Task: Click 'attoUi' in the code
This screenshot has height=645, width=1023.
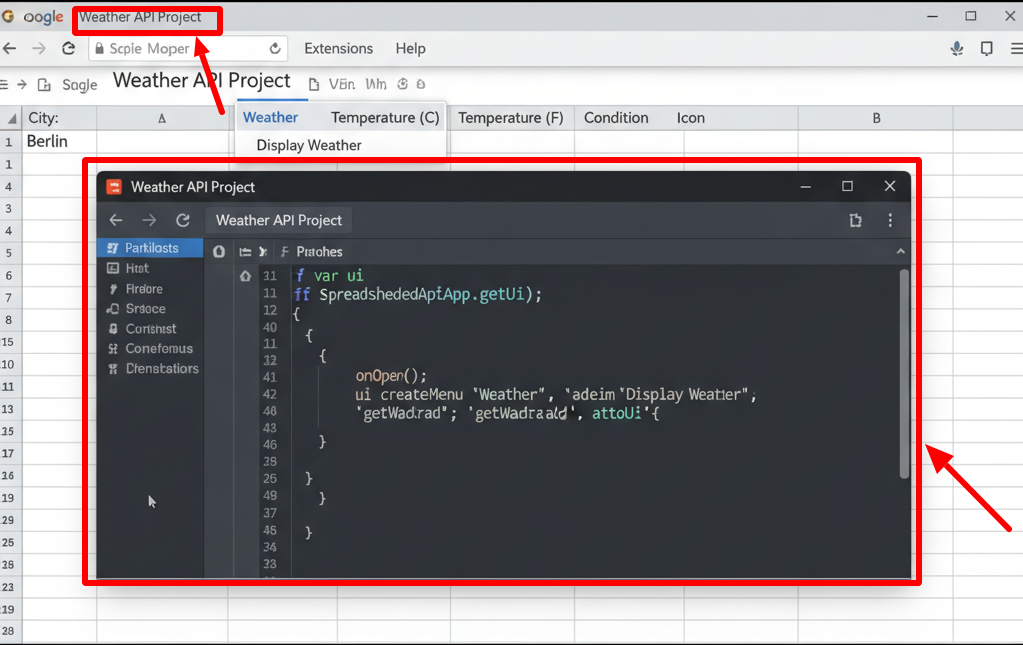Action: click(x=617, y=413)
